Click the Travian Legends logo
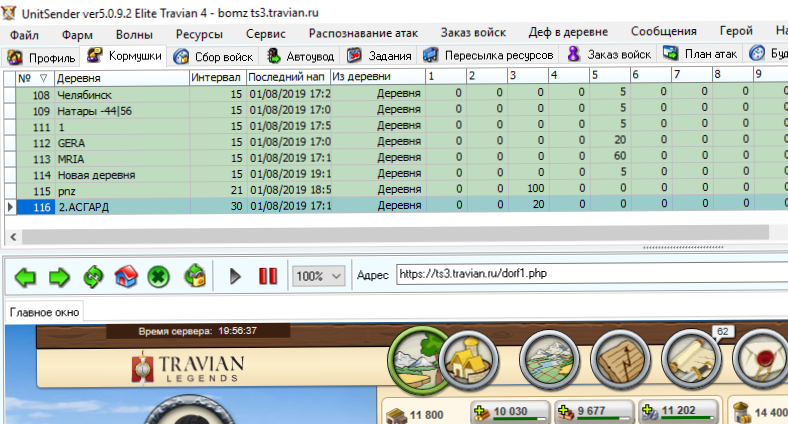This screenshot has width=788, height=424. coord(188,370)
